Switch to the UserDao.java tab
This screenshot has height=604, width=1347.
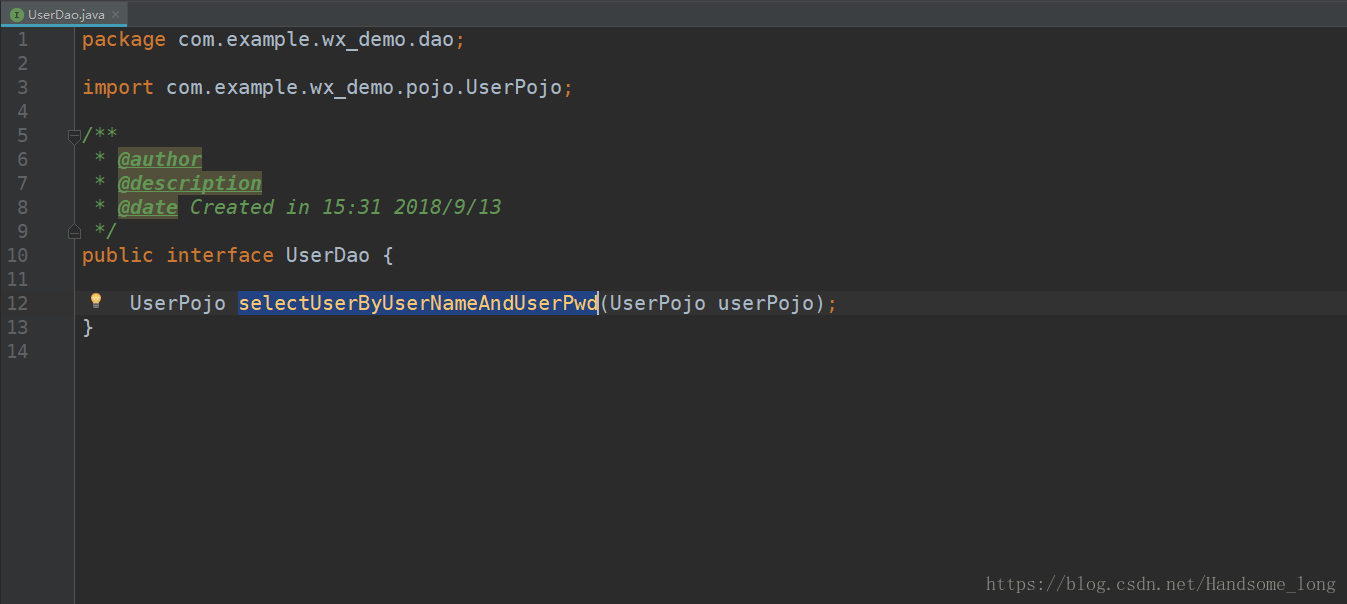(63, 14)
